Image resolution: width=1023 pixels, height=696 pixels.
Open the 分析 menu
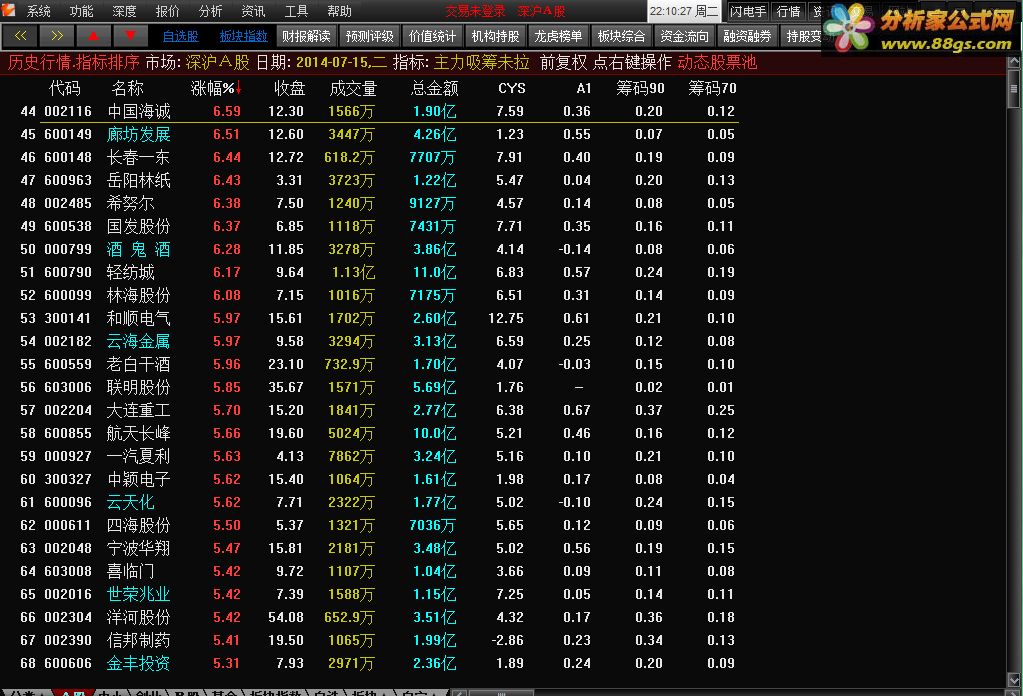[210, 11]
